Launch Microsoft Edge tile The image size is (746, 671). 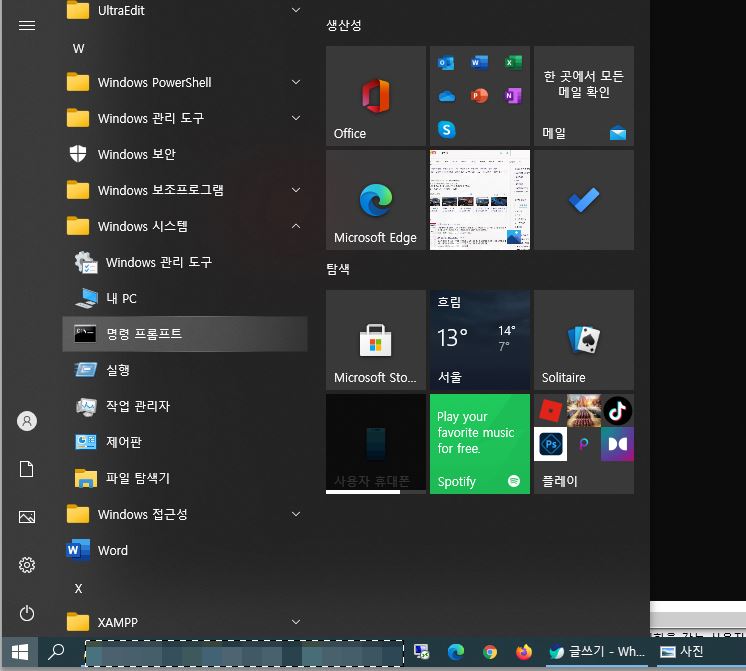(375, 200)
